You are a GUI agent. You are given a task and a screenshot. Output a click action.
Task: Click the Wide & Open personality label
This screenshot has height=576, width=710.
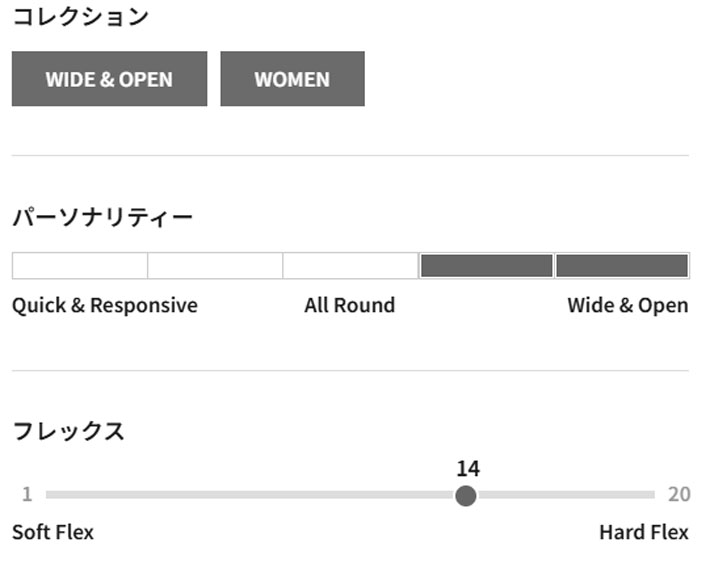[627, 306]
